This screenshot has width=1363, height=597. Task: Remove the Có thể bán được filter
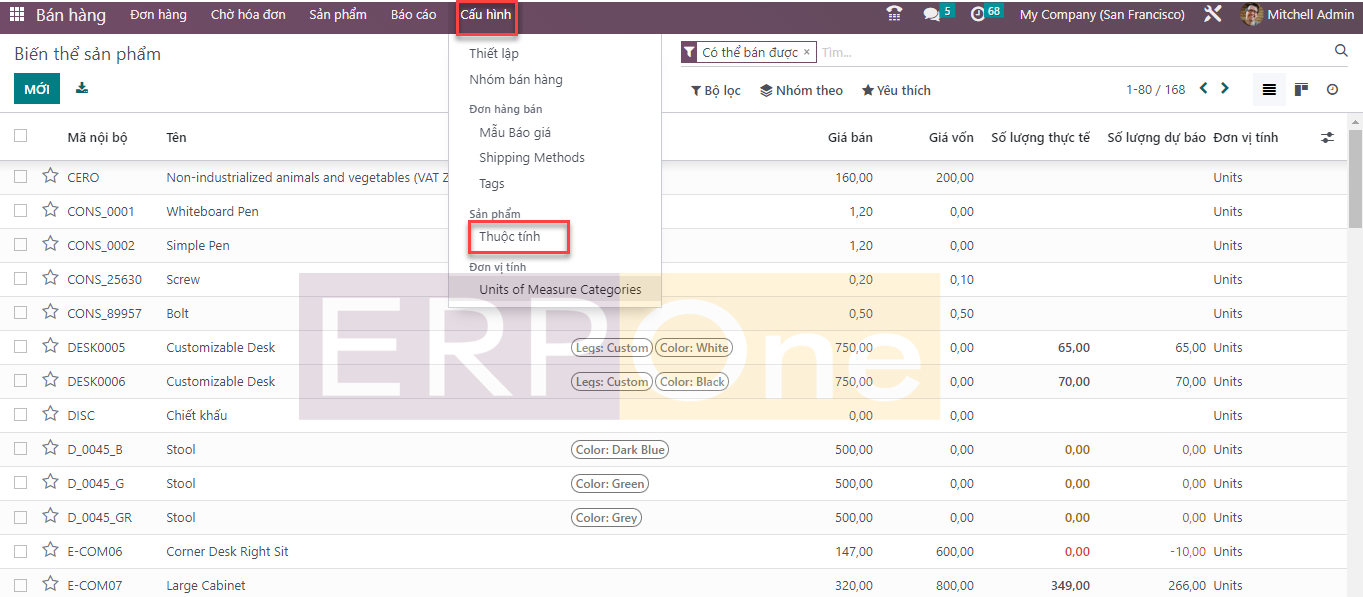807,52
